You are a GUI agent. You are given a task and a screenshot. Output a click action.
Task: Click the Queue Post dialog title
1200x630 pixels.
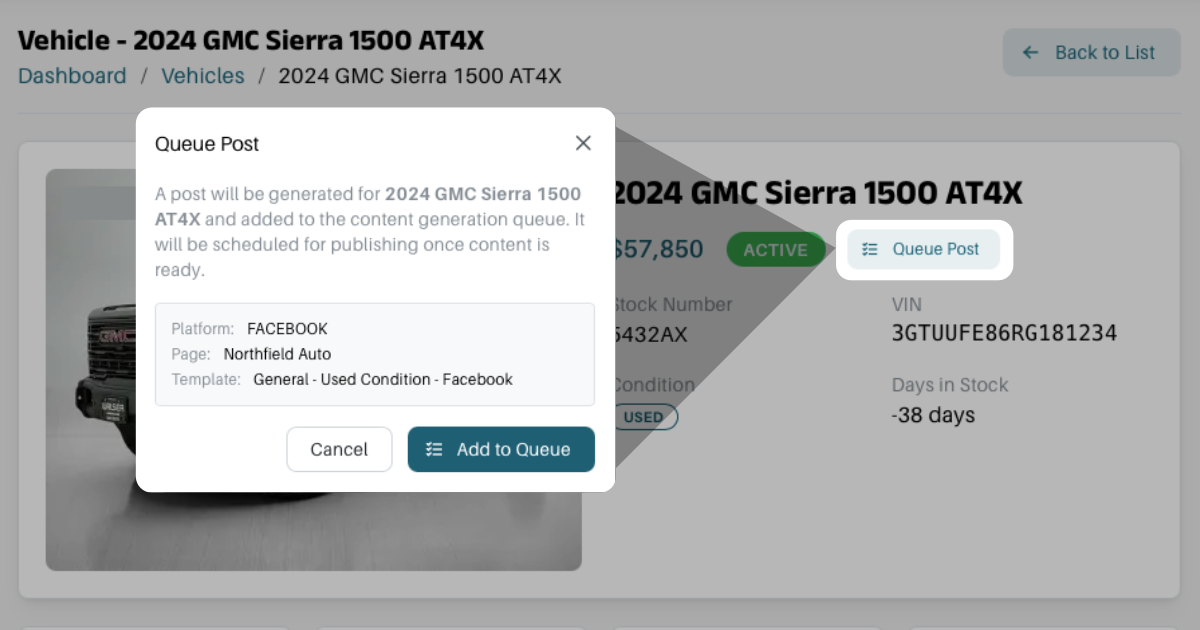click(x=207, y=144)
